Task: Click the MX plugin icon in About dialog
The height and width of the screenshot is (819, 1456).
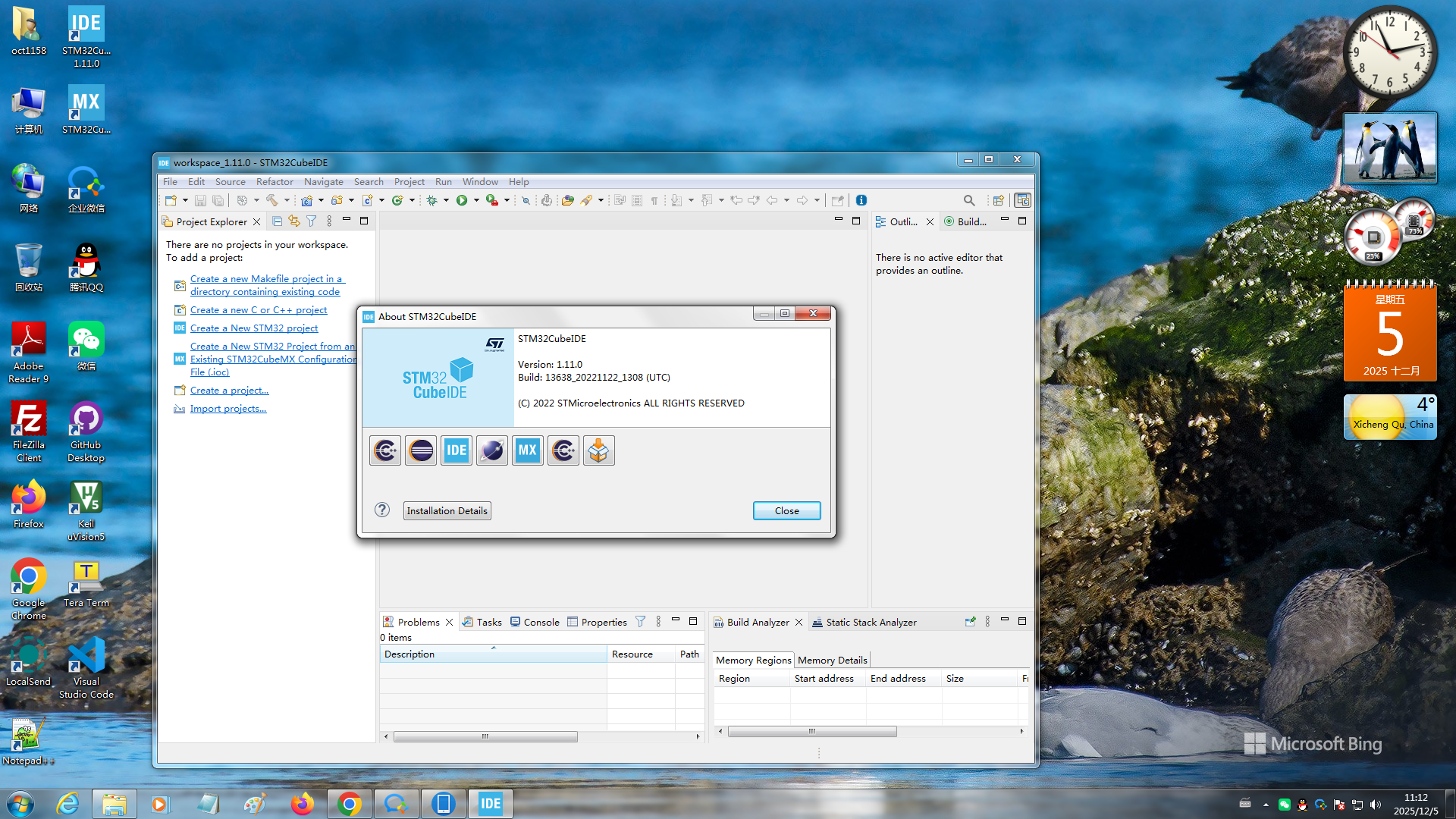Action: point(527,450)
